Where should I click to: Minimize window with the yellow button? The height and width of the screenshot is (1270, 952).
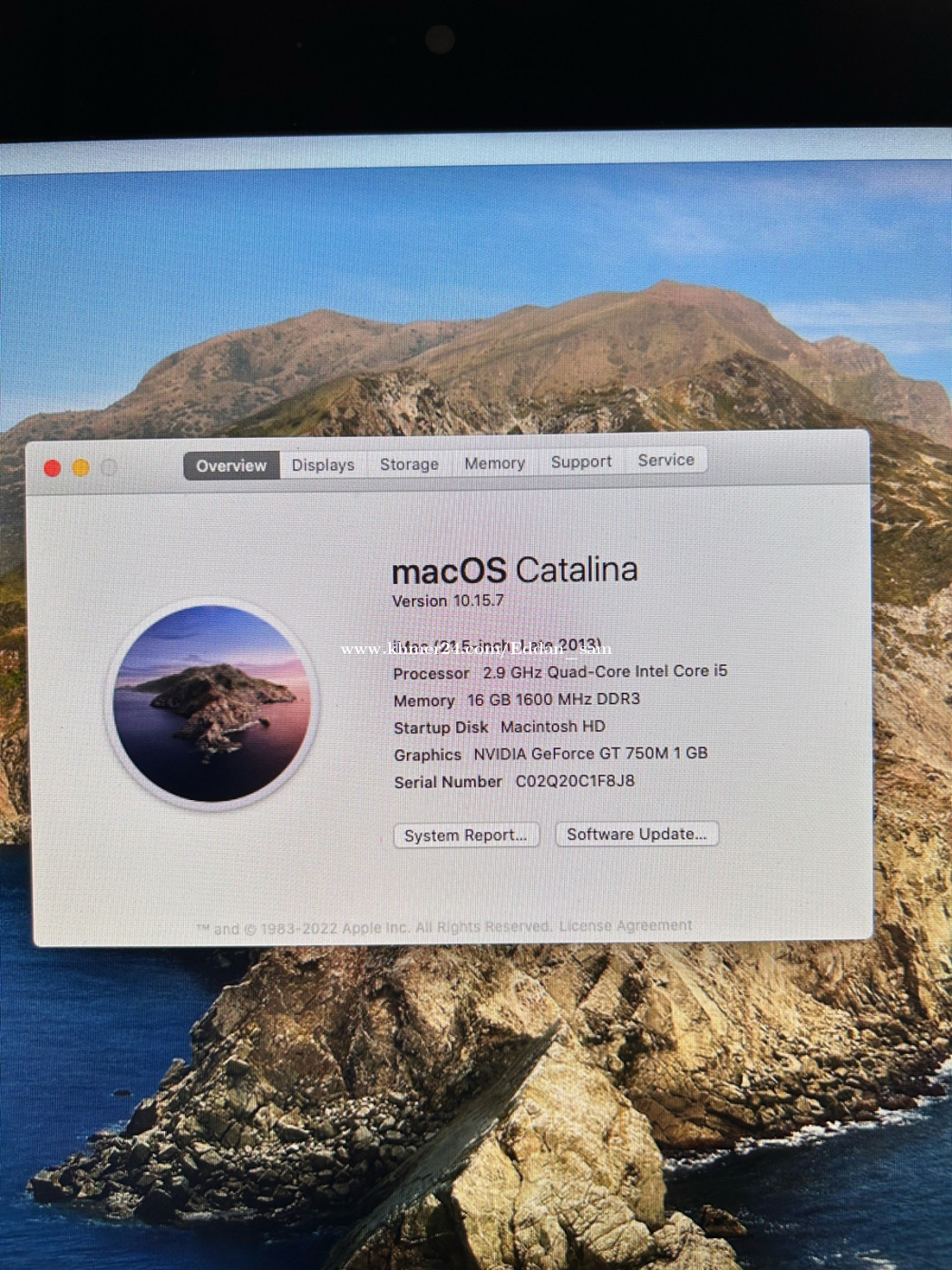(x=81, y=468)
